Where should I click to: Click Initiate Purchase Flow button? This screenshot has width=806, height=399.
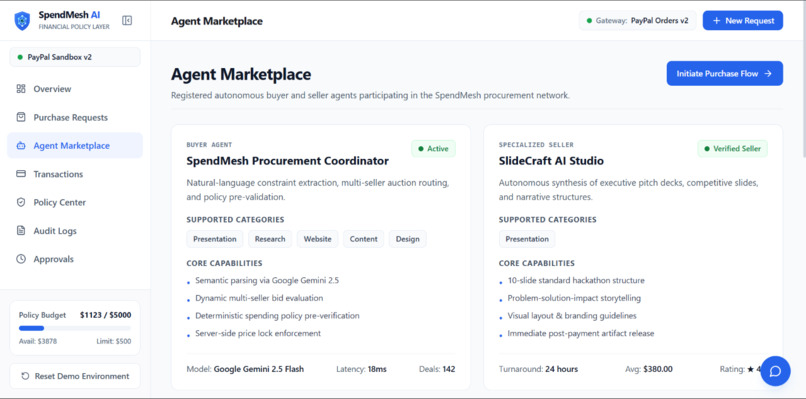point(725,74)
